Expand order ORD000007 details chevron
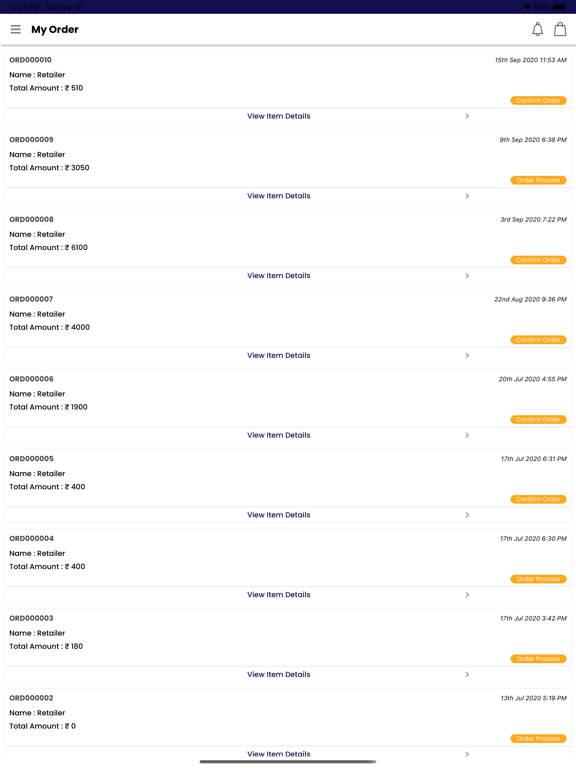The image size is (576, 768). pyautogui.click(x=467, y=356)
